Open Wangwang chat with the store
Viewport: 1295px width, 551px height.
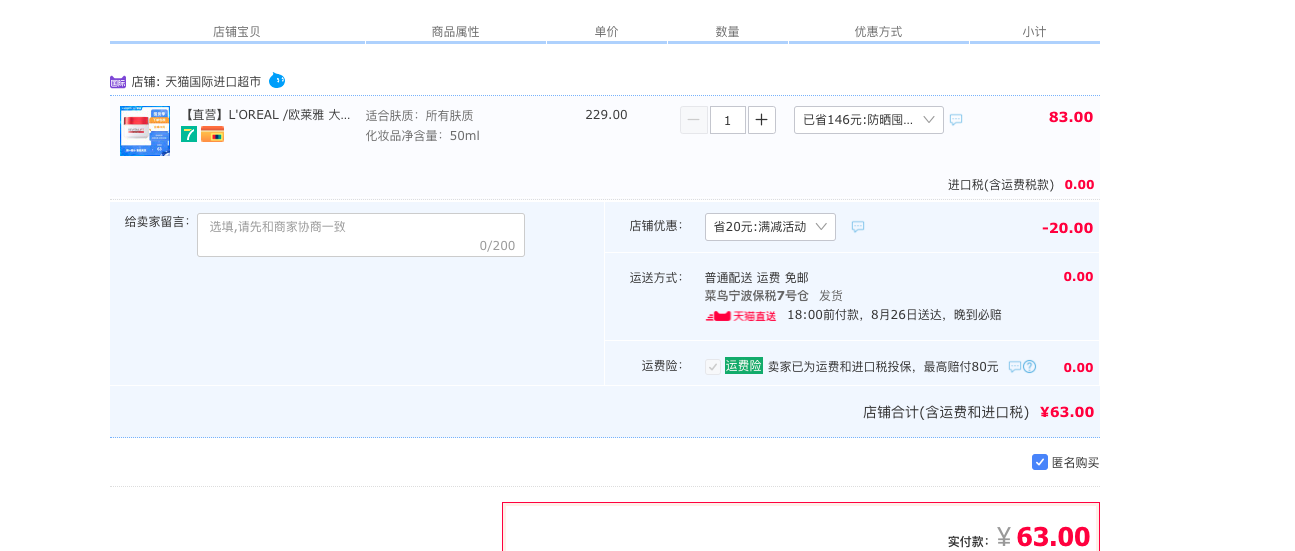[x=277, y=80]
